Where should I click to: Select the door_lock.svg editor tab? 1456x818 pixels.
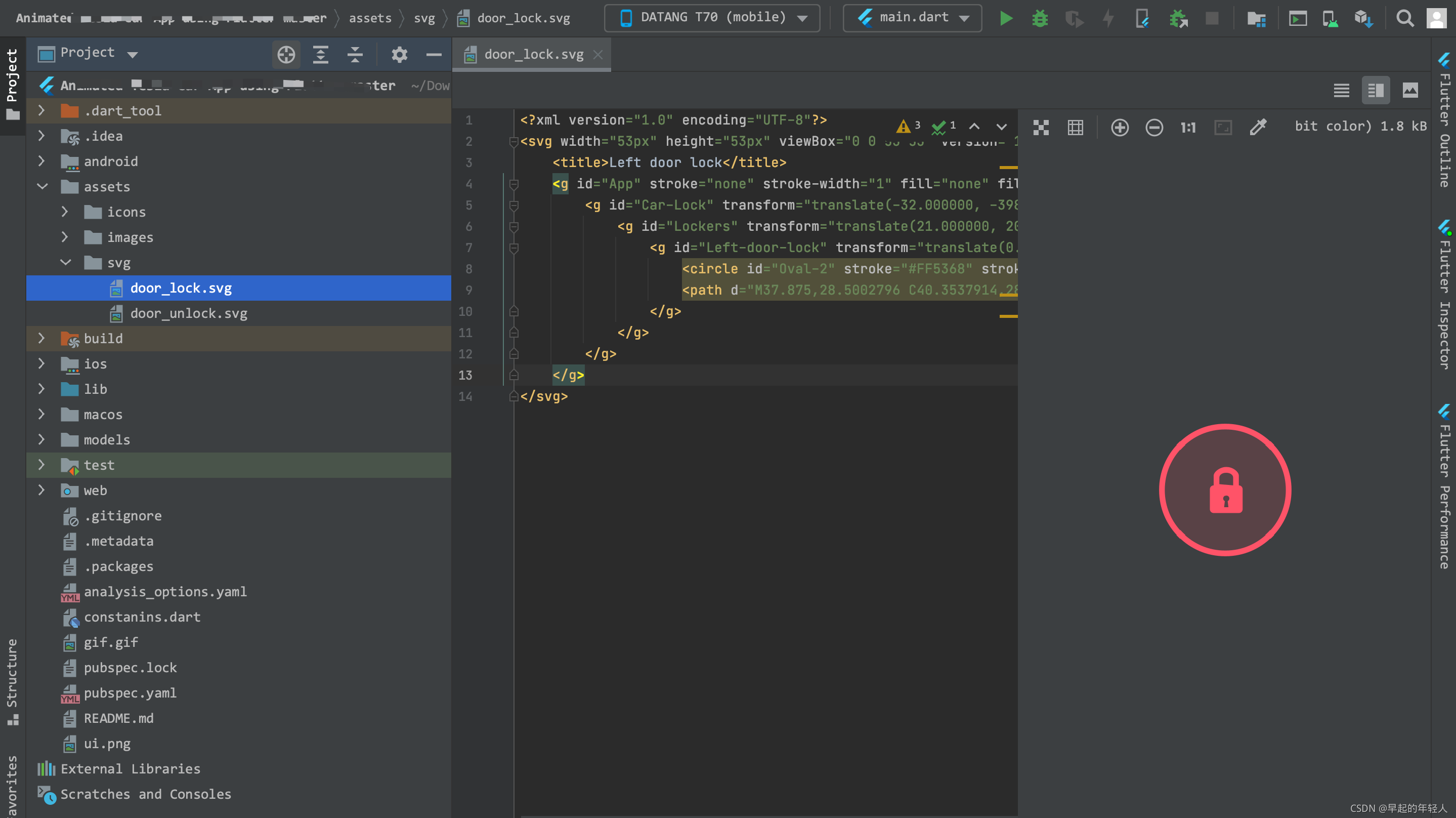pyautogui.click(x=532, y=54)
